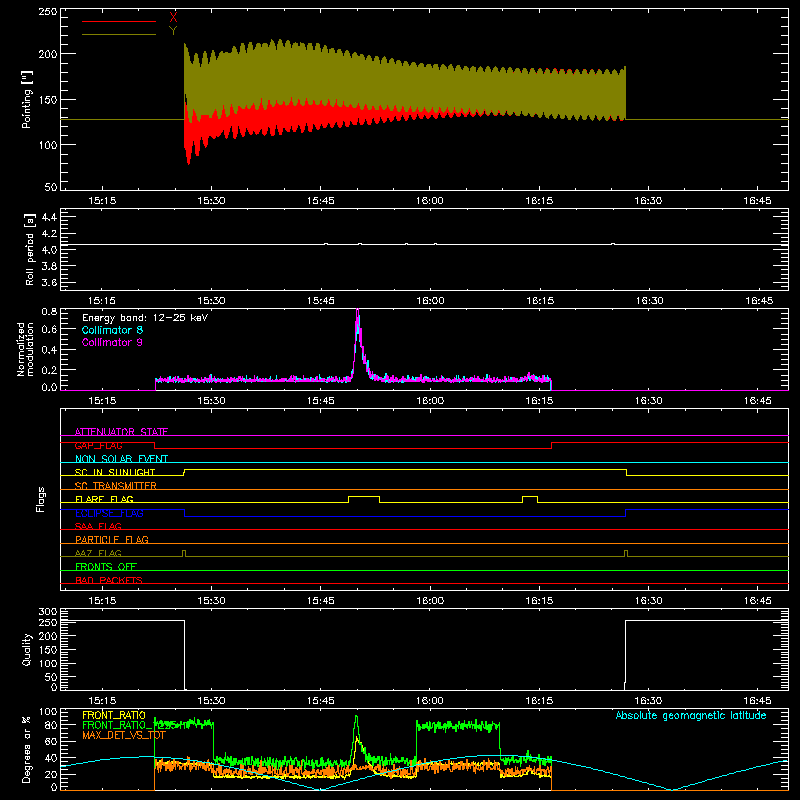Select the PARTICLE_FLAG label
This screenshot has height=800, width=800.
pyautogui.click(x=112, y=539)
